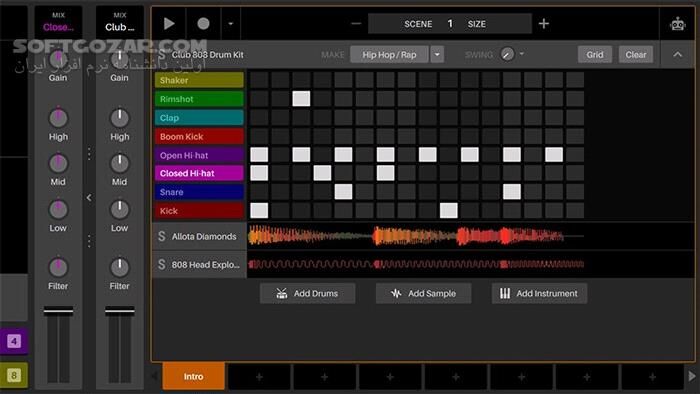700x394 pixels.
Task: Adjust the Close mixer High knob
Action: (x=58, y=118)
